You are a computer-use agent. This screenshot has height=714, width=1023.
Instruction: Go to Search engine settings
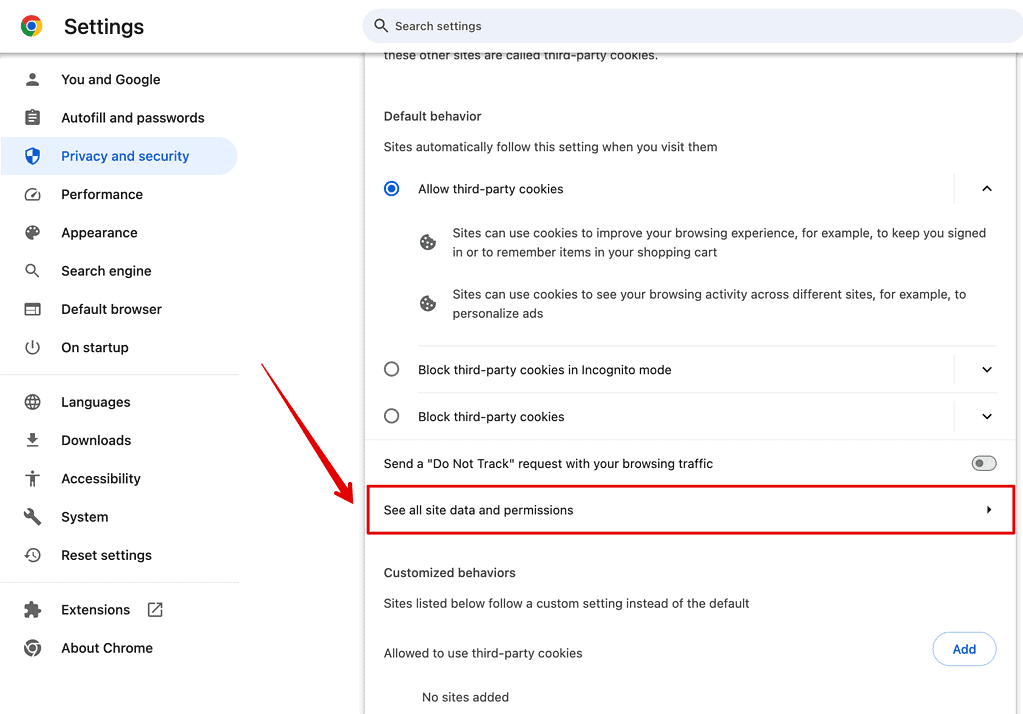pos(108,270)
